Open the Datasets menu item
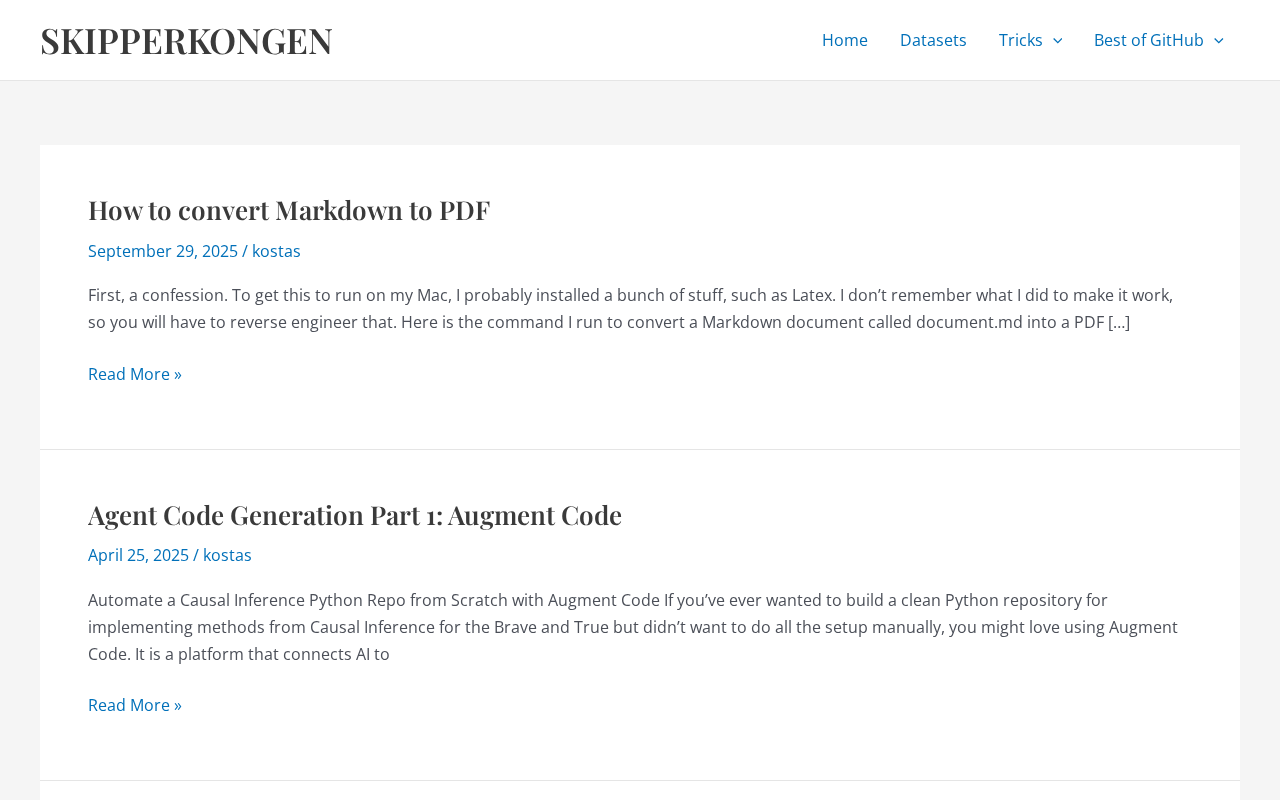Viewport: 1280px width, 800px height. tap(933, 40)
